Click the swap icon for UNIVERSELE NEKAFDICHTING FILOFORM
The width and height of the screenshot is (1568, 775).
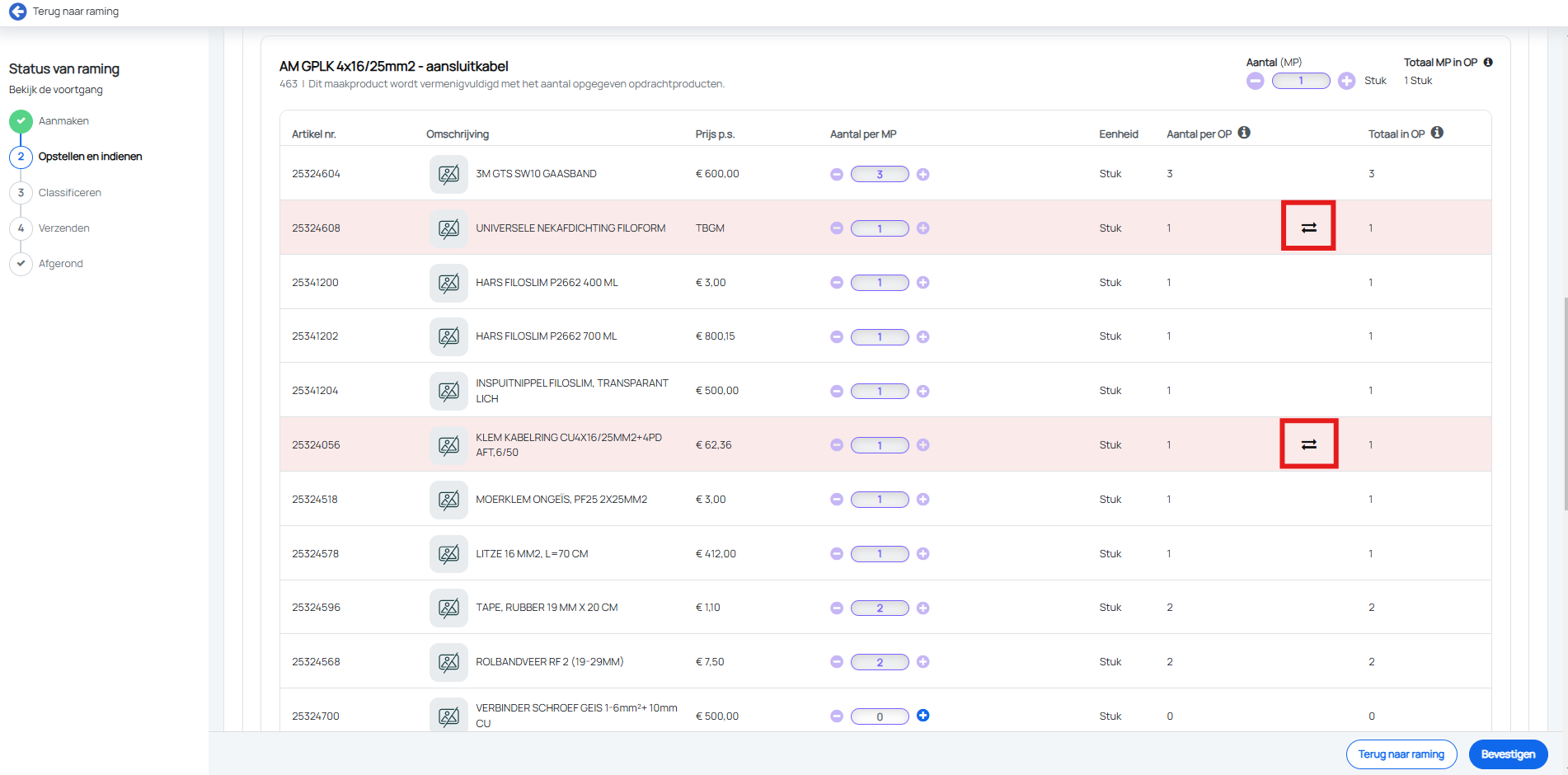click(1308, 228)
